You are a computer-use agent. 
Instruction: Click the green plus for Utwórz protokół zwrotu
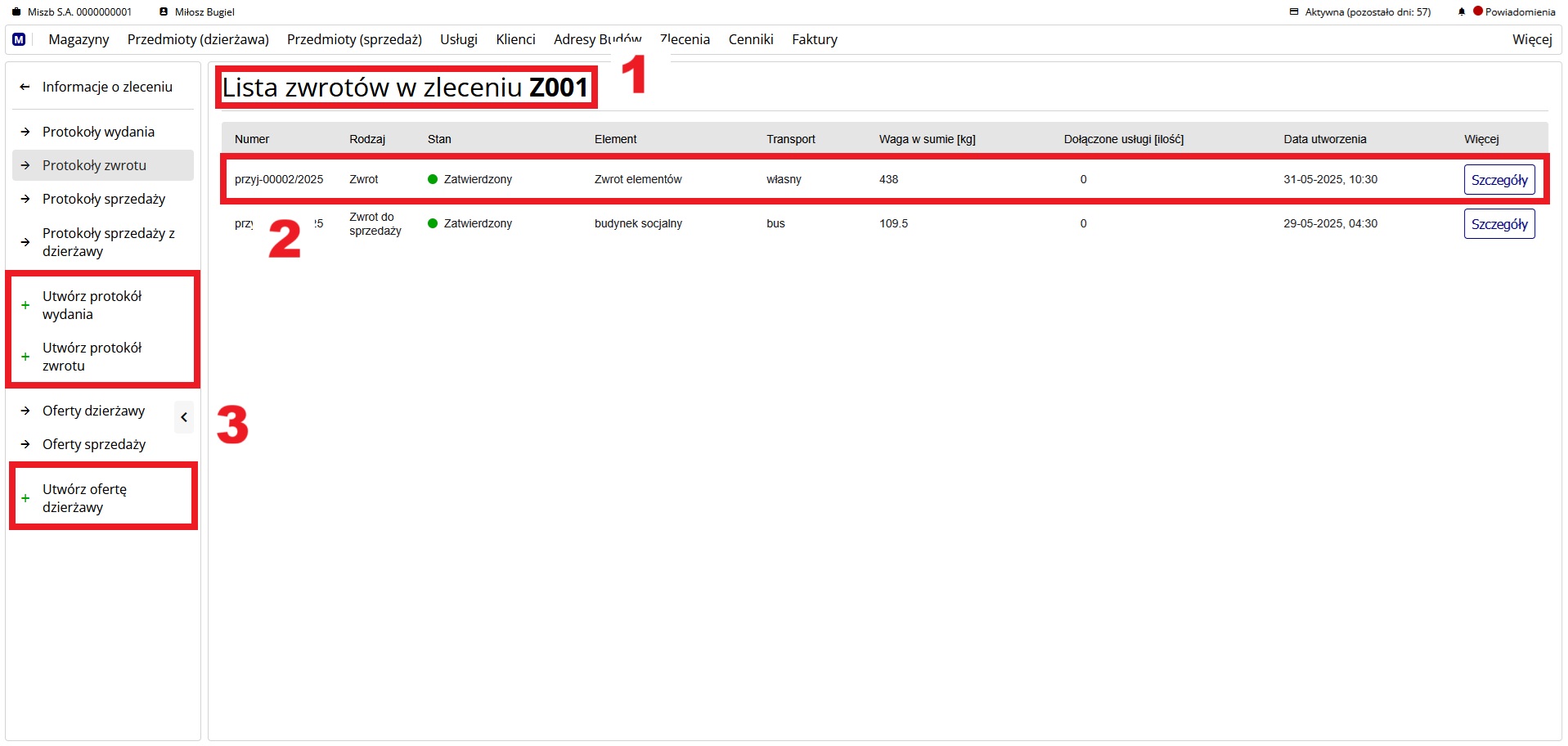[25, 357]
